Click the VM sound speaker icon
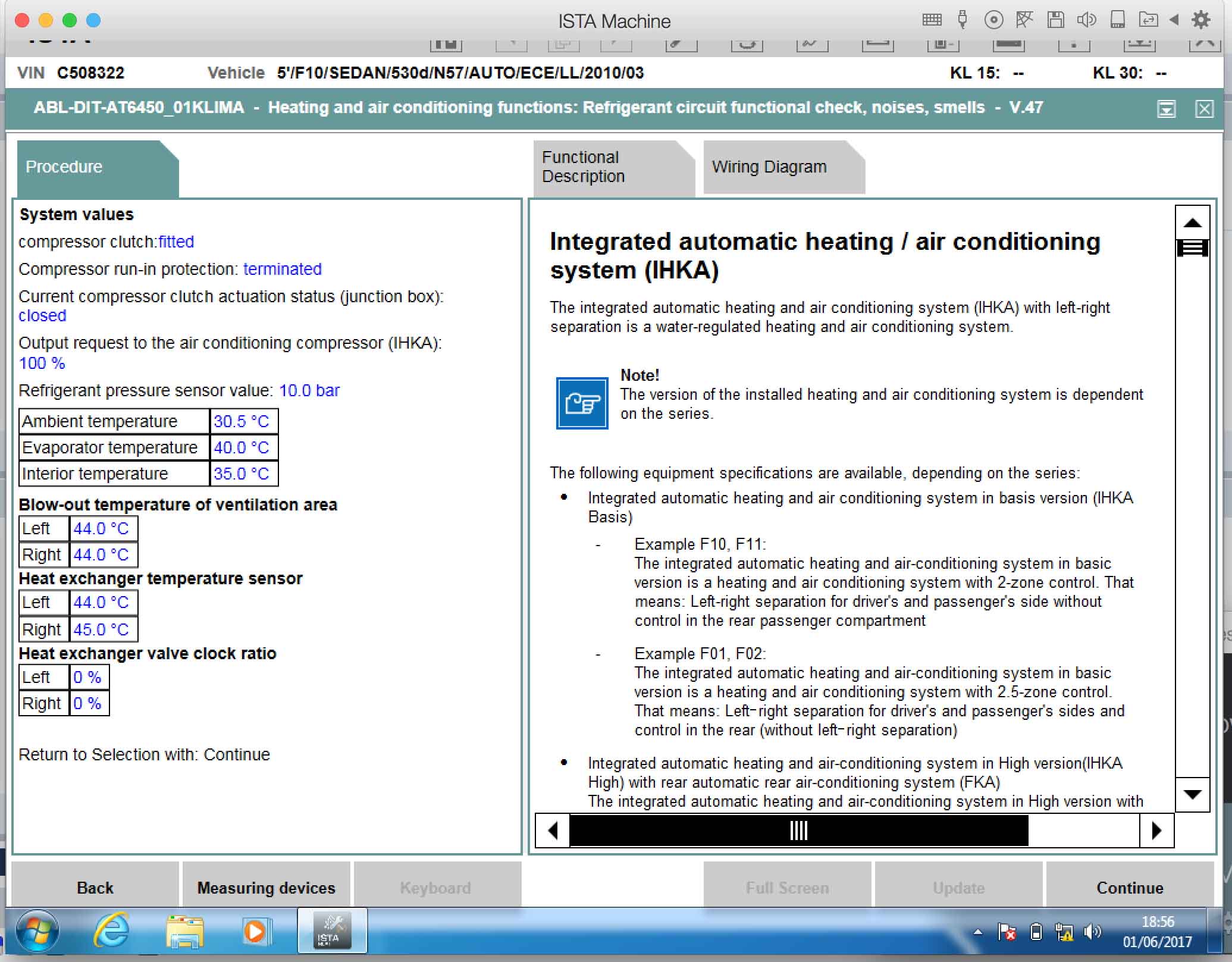This screenshot has width=1232, height=962. point(1086,20)
